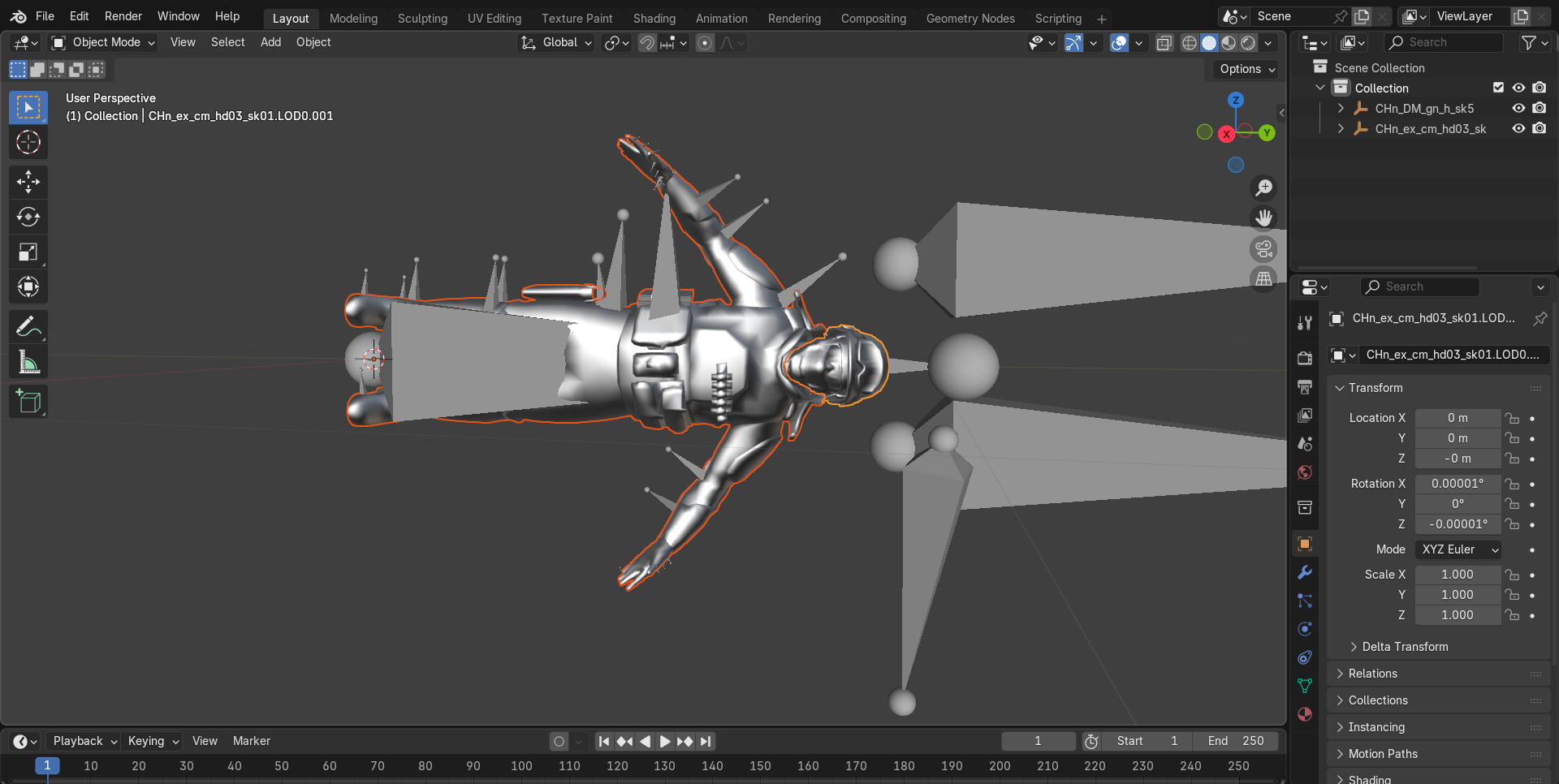Open the Render menu in top bar
Image resolution: width=1559 pixels, height=784 pixels.
[123, 16]
